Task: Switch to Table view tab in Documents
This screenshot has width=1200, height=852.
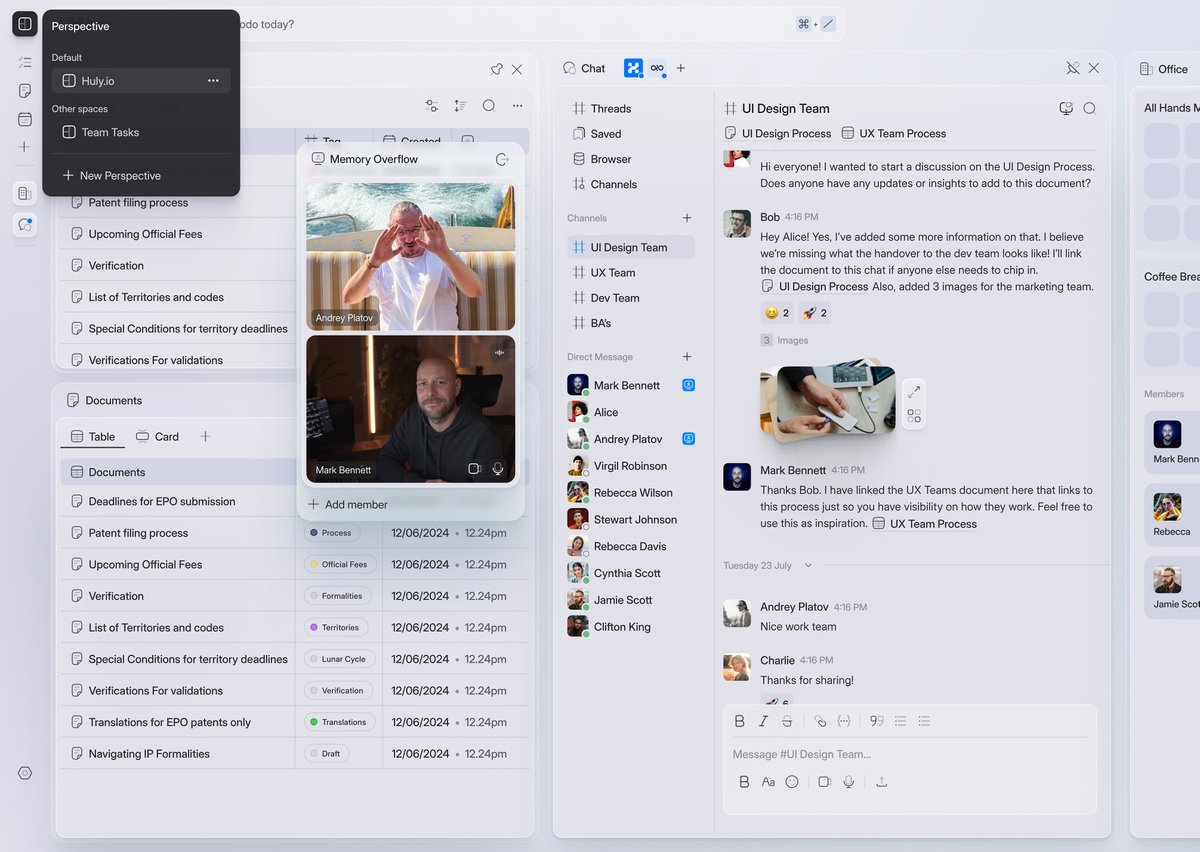Action: click(91, 437)
